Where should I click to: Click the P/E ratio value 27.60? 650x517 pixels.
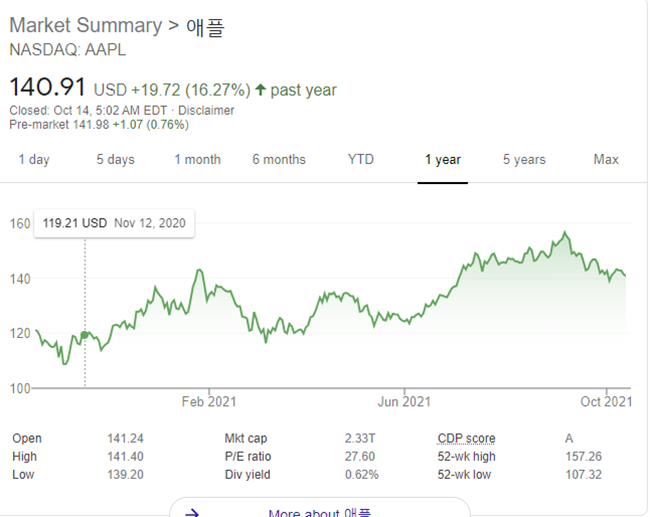pyautogui.click(x=360, y=456)
